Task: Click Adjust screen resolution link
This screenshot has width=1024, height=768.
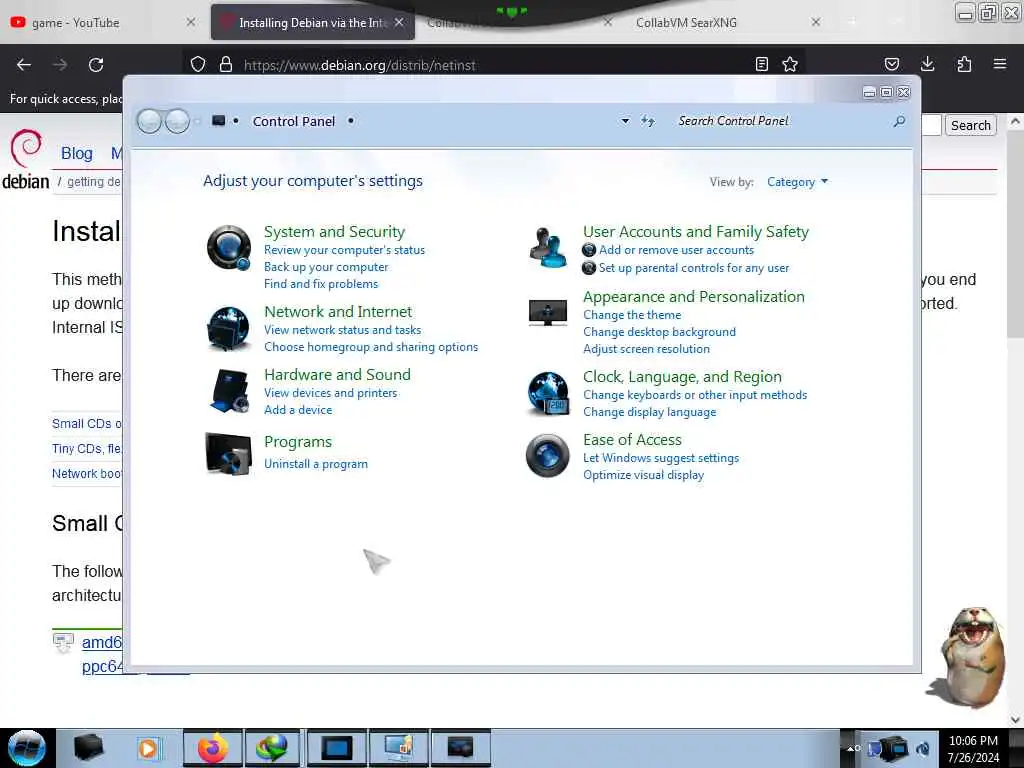Action: [647, 349]
